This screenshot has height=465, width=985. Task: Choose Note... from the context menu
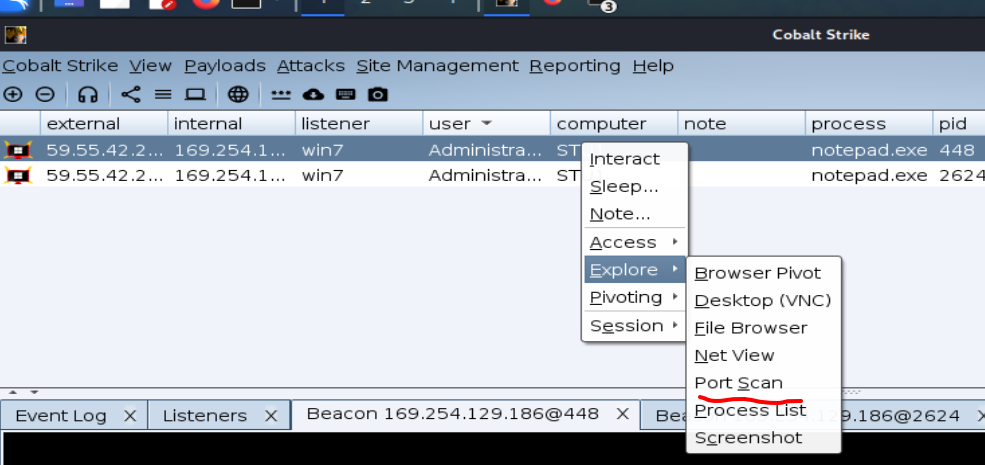pyautogui.click(x=634, y=214)
